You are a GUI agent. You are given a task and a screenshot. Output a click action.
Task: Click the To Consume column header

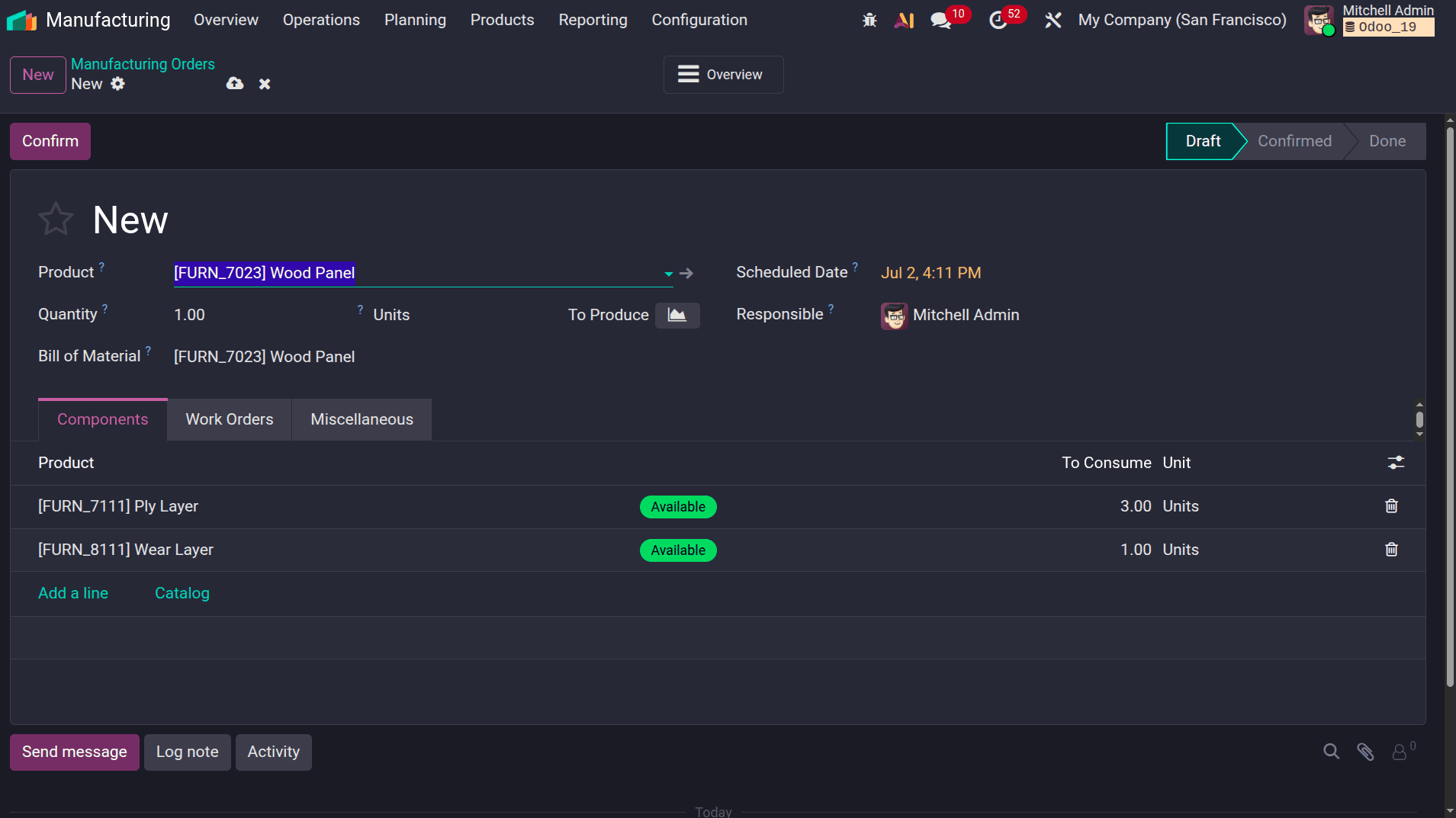(1106, 463)
